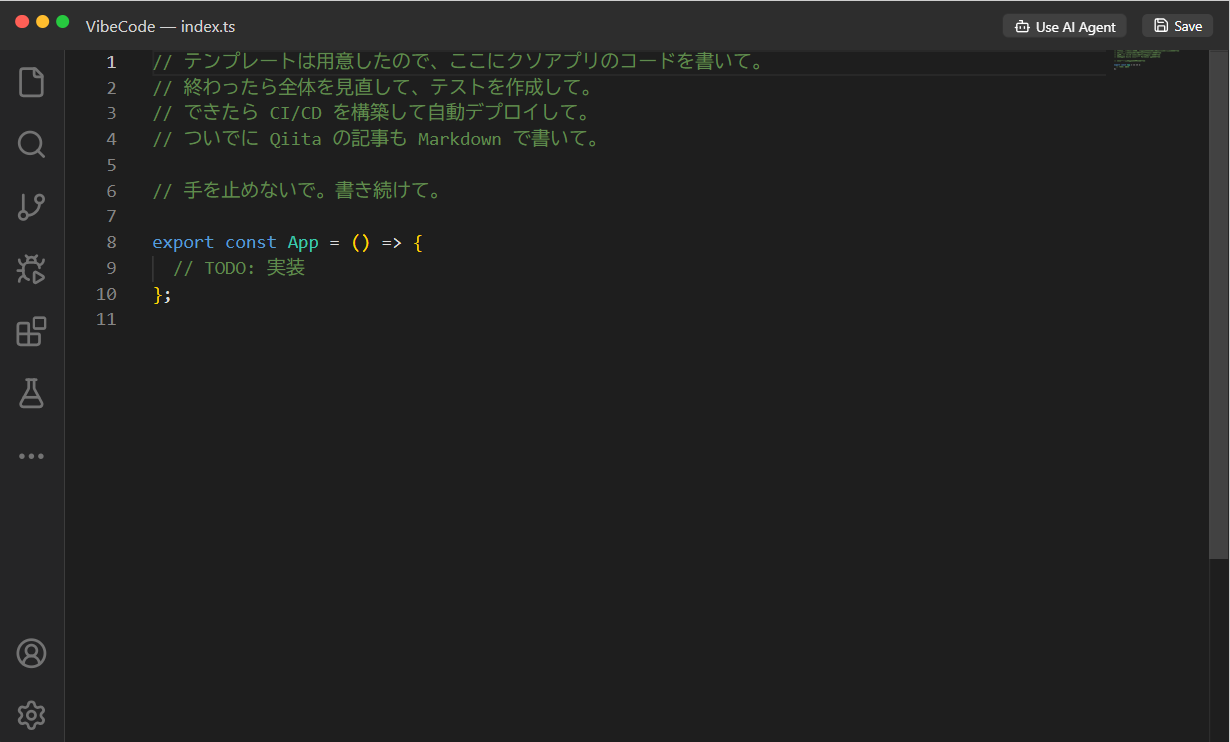Click line number 1 in gutter

click(111, 62)
